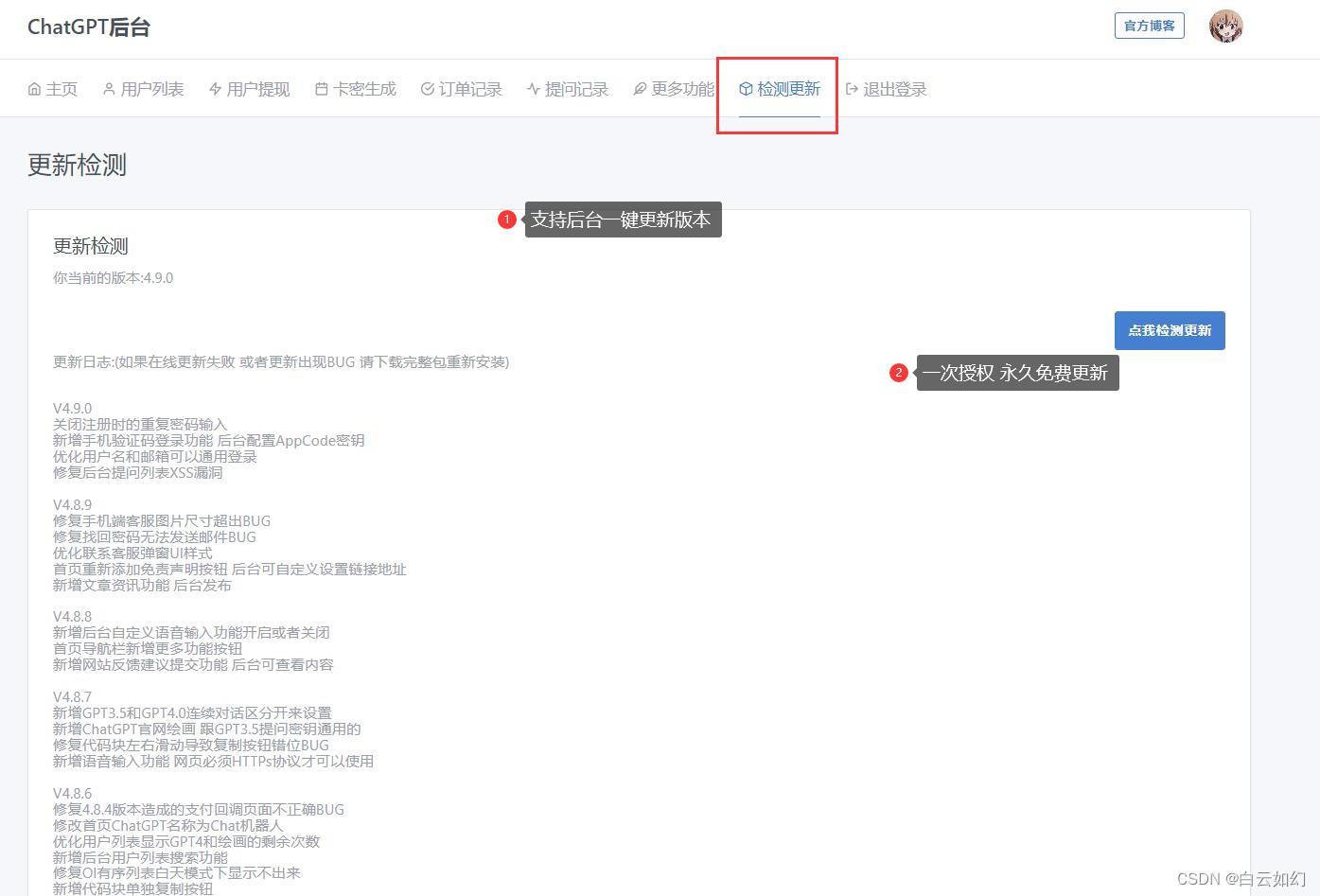
Task: Open 更多功能 menu
Action: pos(674,89)
